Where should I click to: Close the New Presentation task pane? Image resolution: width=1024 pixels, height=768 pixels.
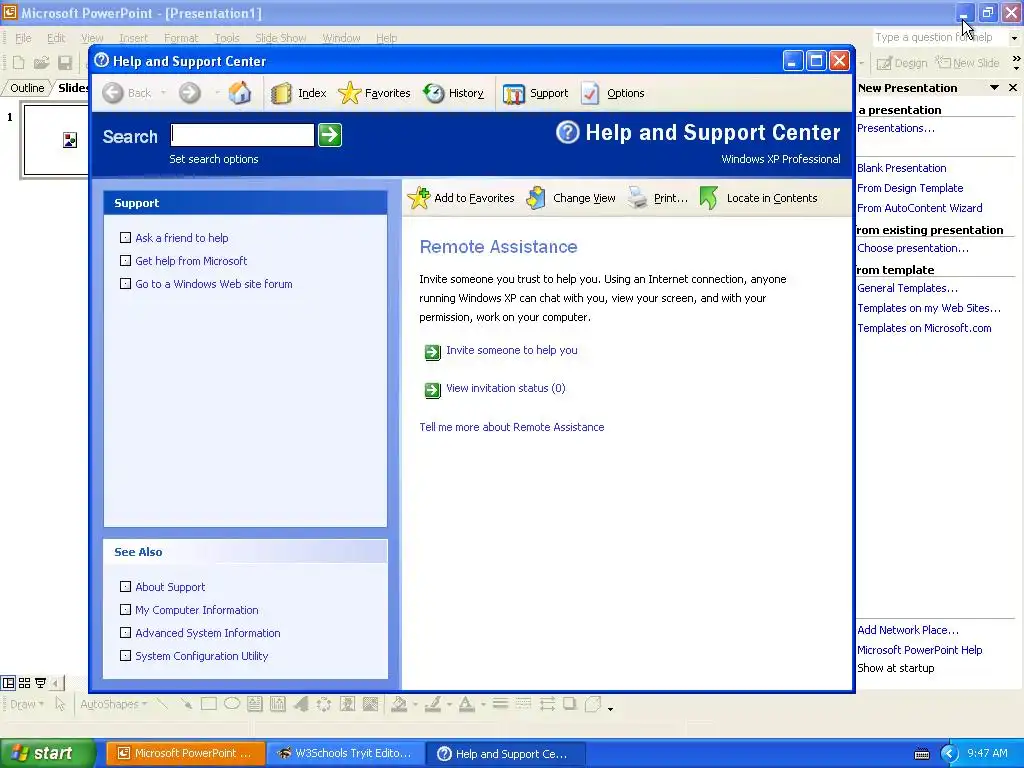tap(1013, 88)
